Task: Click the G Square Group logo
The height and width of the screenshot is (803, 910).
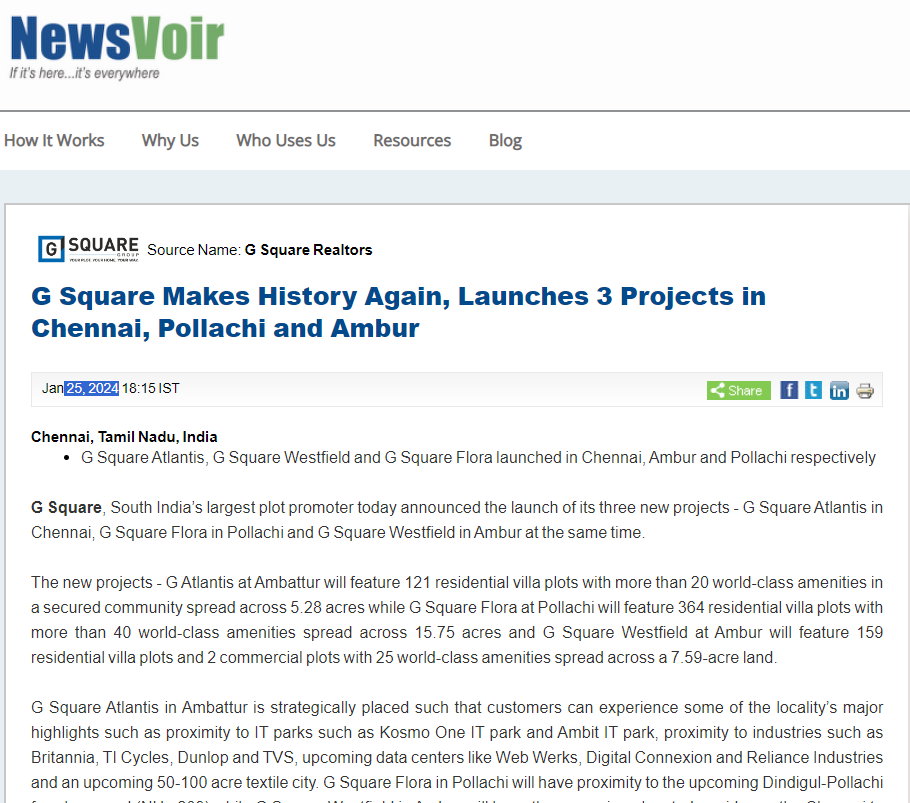Action: pyautogui.click(x=88, y=249)
